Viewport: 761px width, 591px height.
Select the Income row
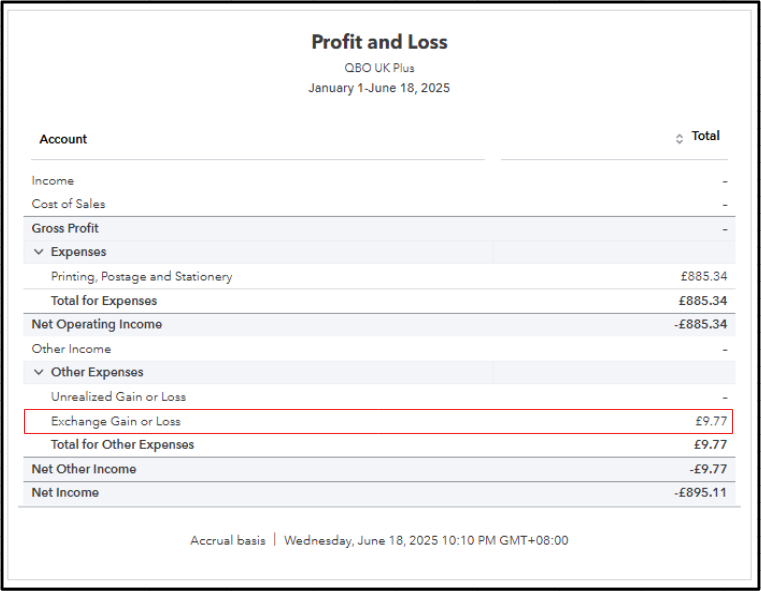[53, 181]
